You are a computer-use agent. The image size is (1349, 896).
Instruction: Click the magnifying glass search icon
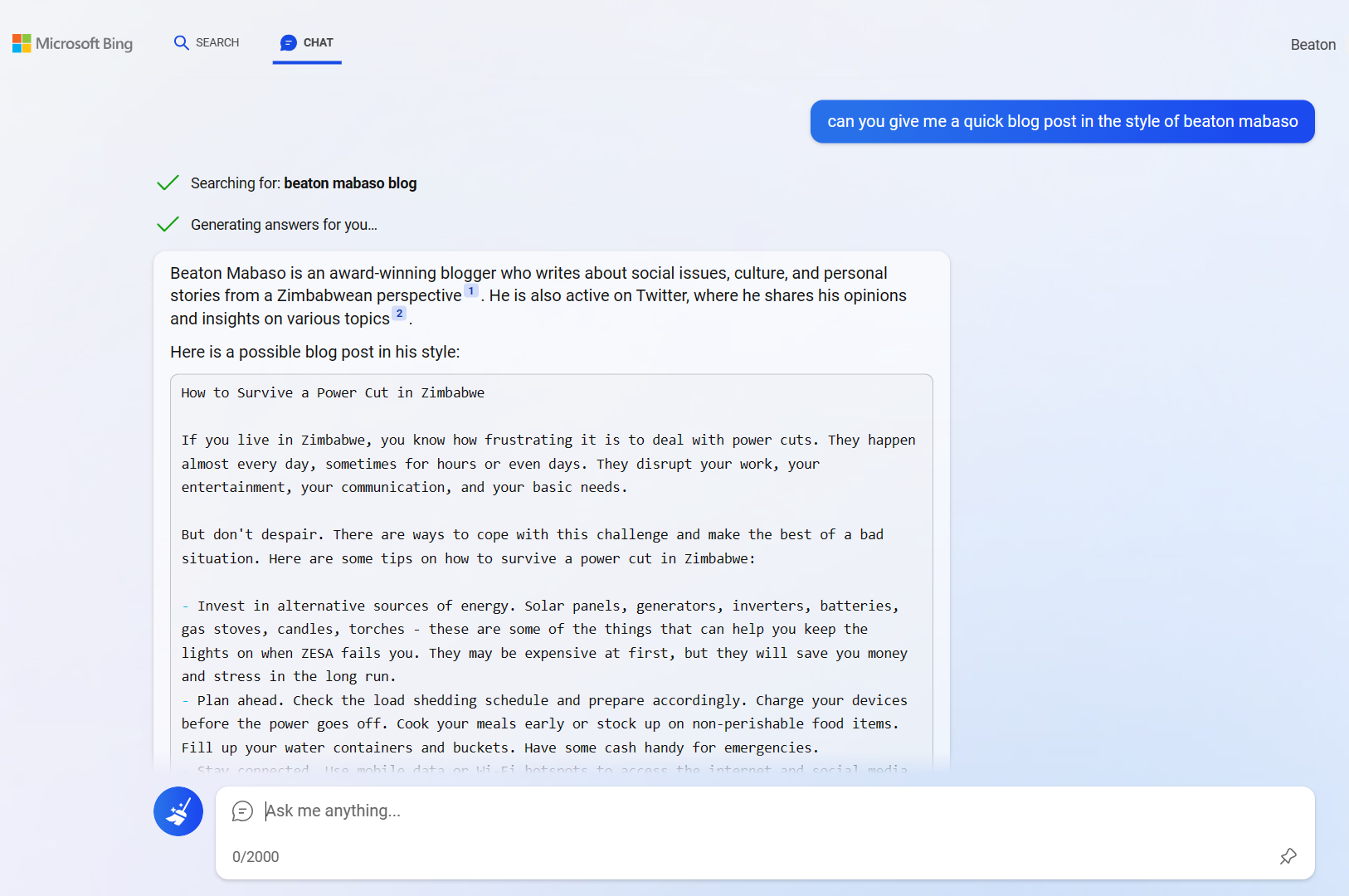[x=181, y=42]
